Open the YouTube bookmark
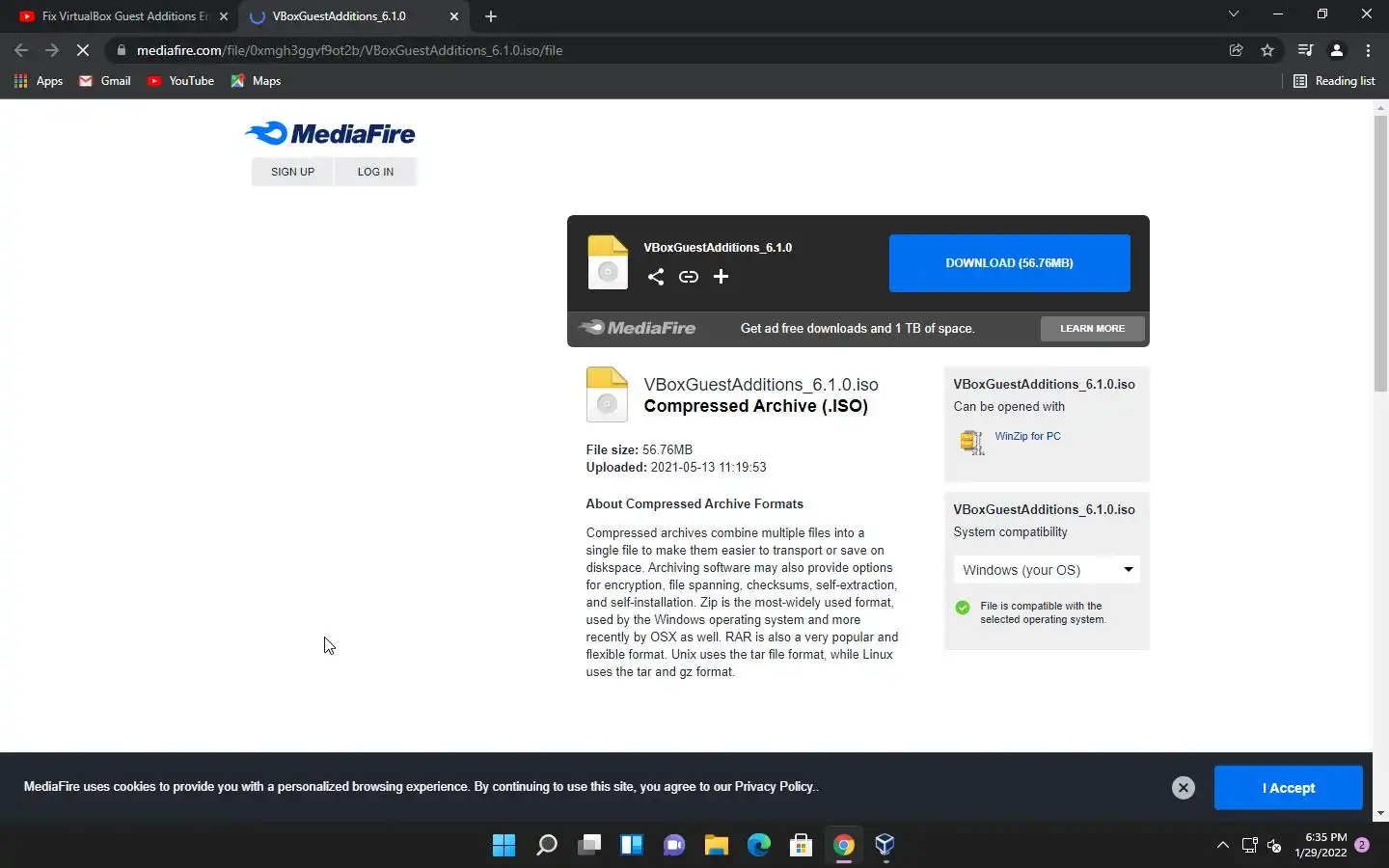This screenshot has height=868, width=1389. [x=180, y=81]
